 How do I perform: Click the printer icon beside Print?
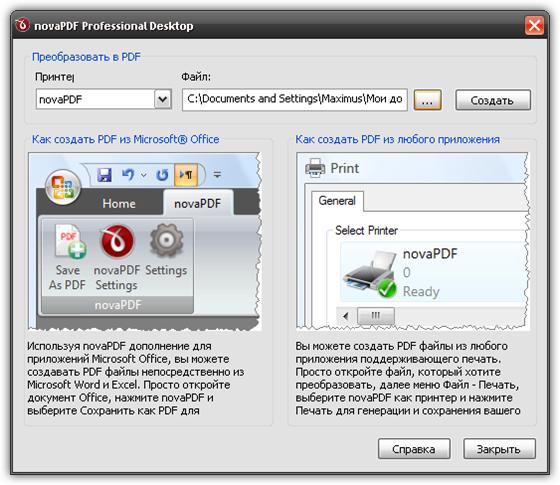coord(315,168)
